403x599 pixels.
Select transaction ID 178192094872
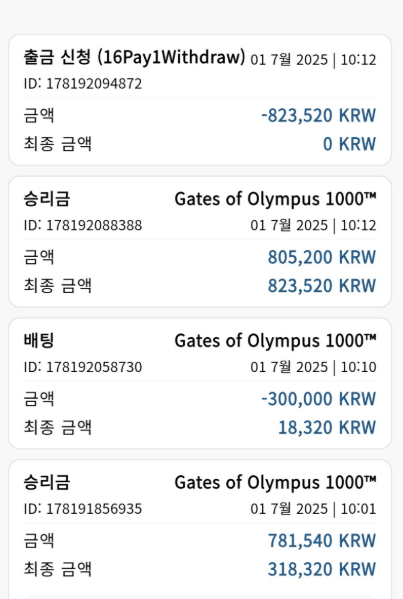pos(83,84)
